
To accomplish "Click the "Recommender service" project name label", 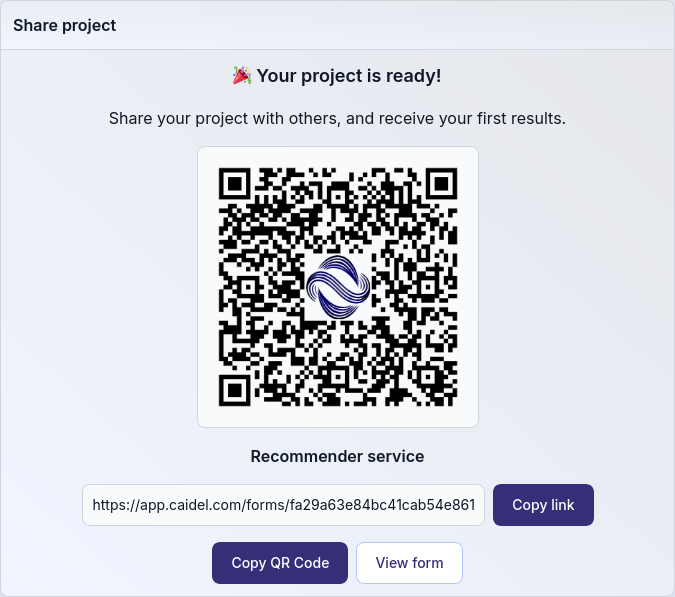I will click(x=337, y=456).
